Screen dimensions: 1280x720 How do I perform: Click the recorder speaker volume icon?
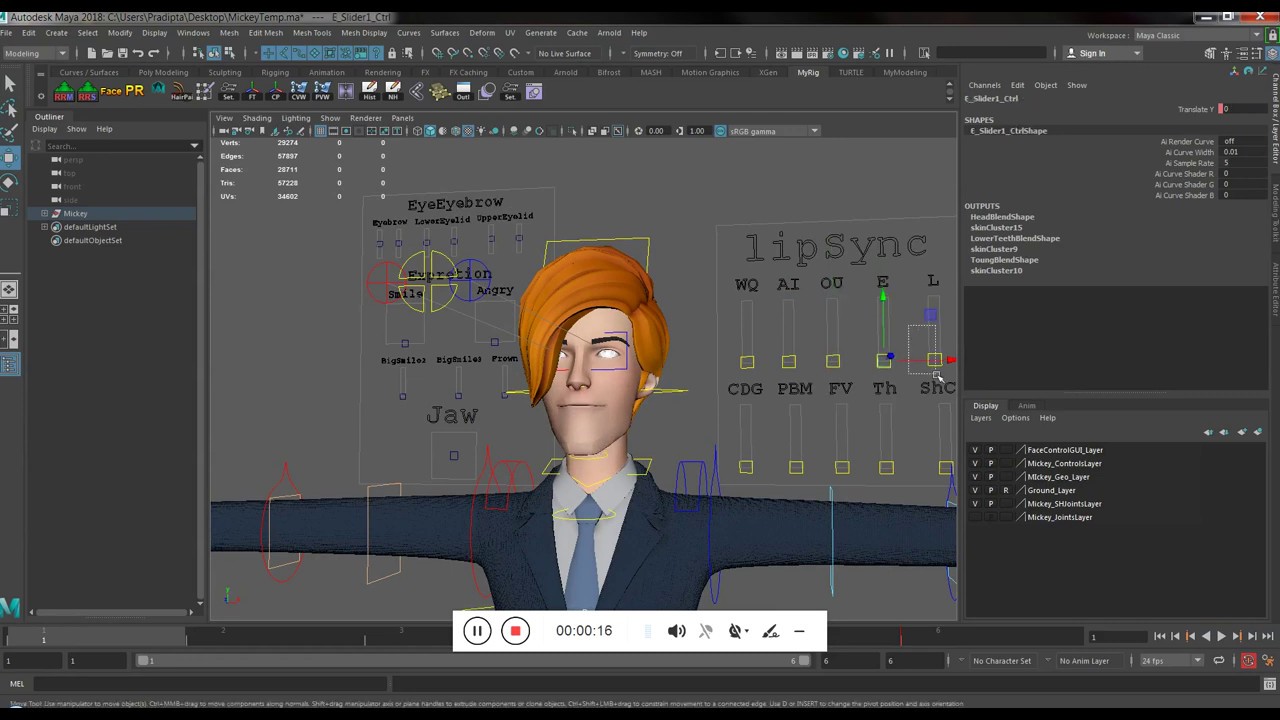coord(677,631)
